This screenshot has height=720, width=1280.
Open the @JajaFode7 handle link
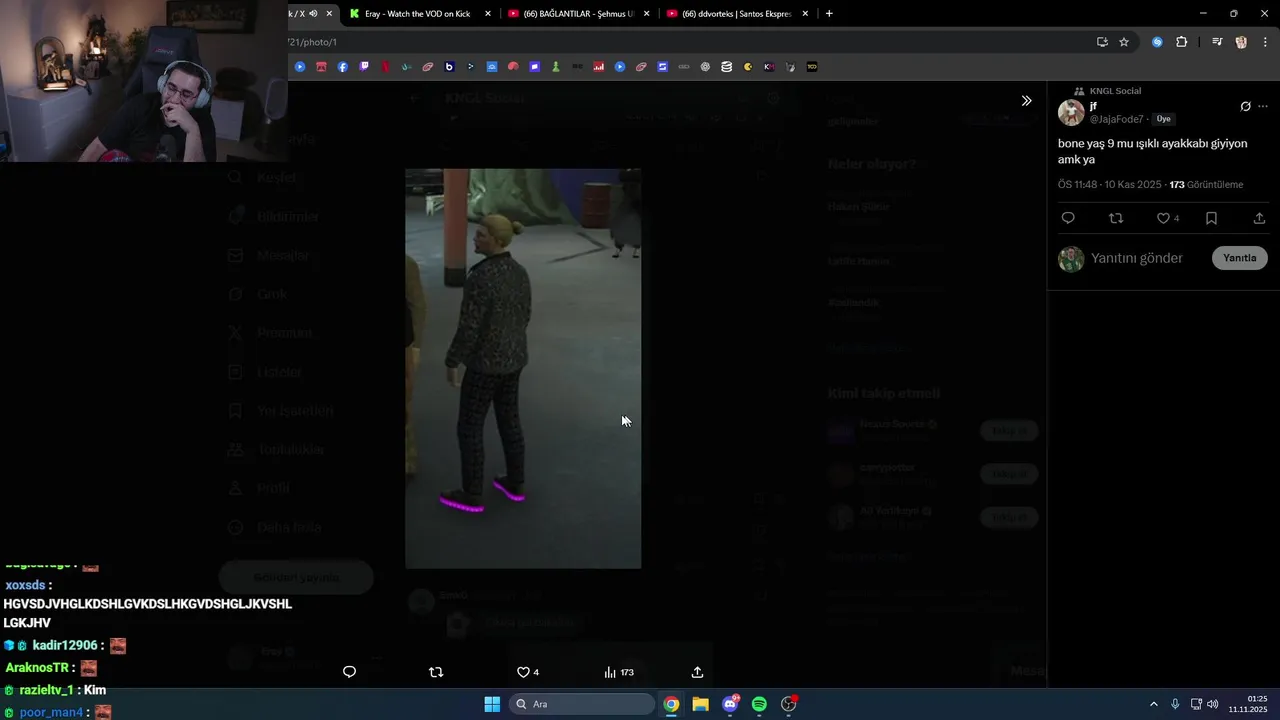click(x=1117, y=119)
